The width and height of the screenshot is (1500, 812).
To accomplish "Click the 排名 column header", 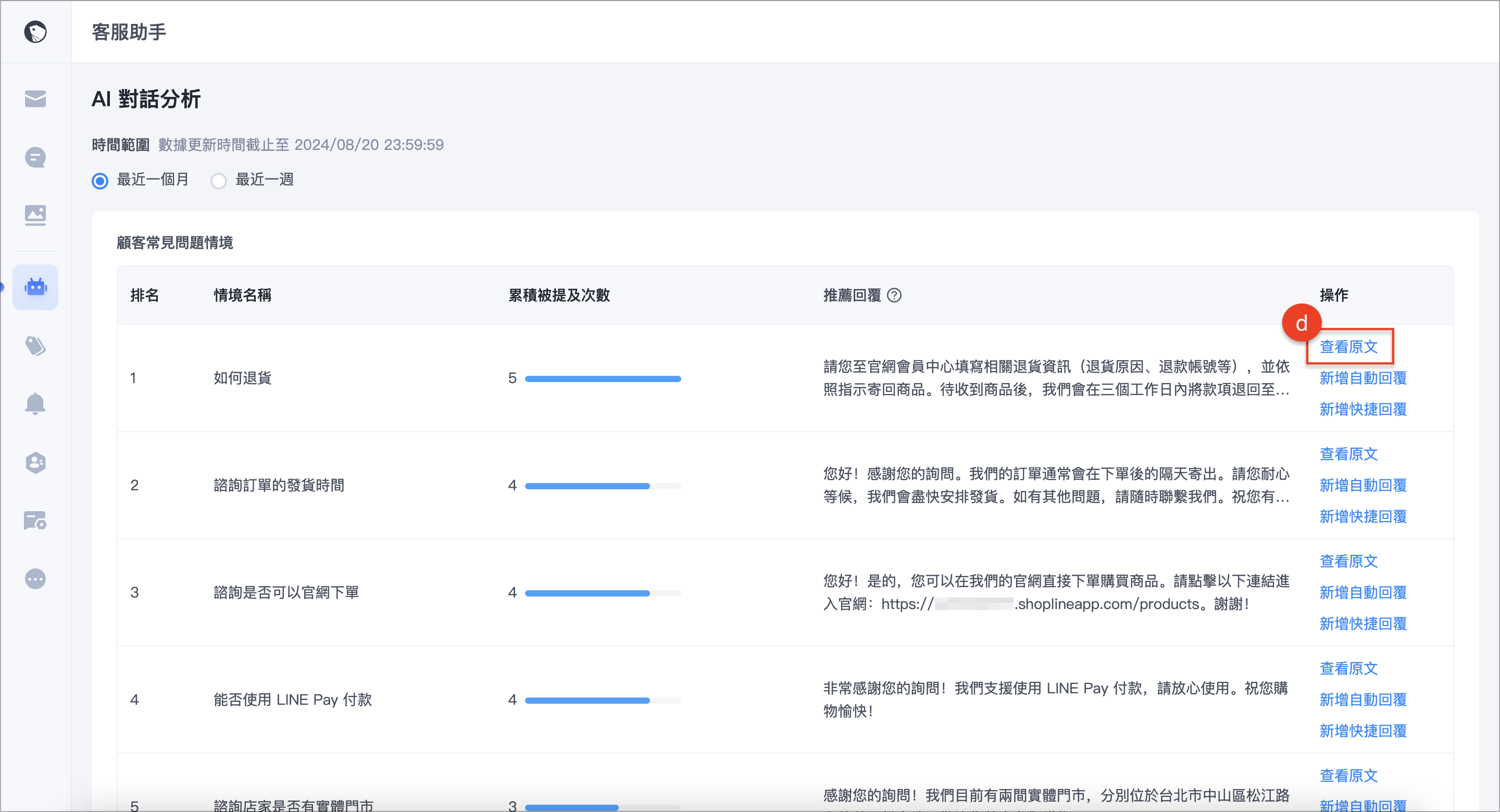I will (144, 295).
